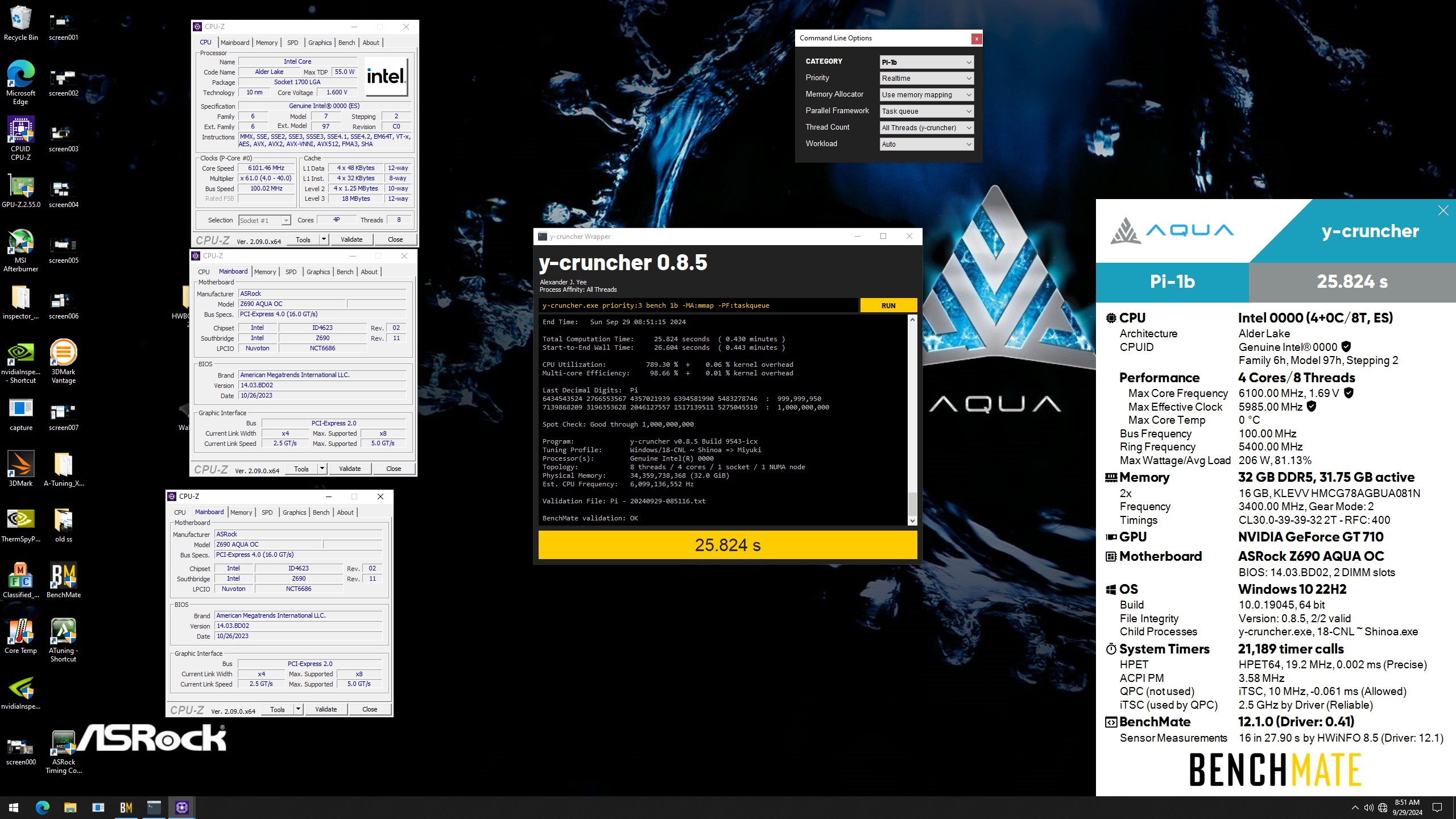This screenshot has width=1456, height=819.
Task: Click Validate in bottom CPU-Z window
Action: click(x=326, y=709)
